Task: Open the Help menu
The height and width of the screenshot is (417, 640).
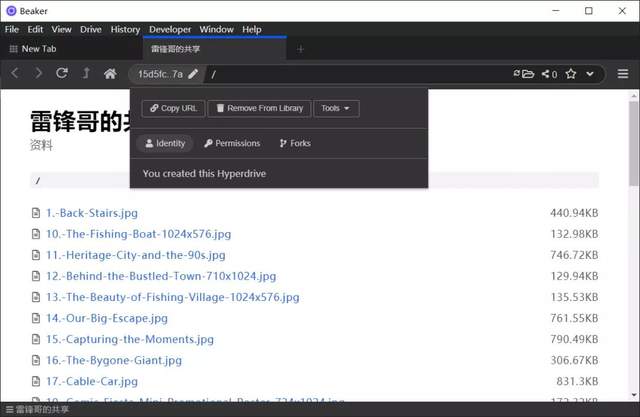Action: 251,29
